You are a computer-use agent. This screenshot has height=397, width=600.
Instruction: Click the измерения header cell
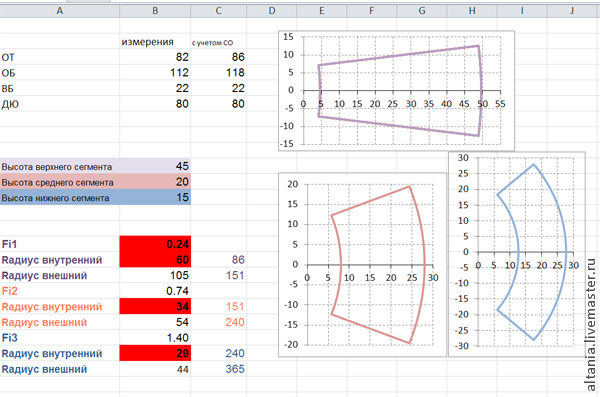pos(155,42)
